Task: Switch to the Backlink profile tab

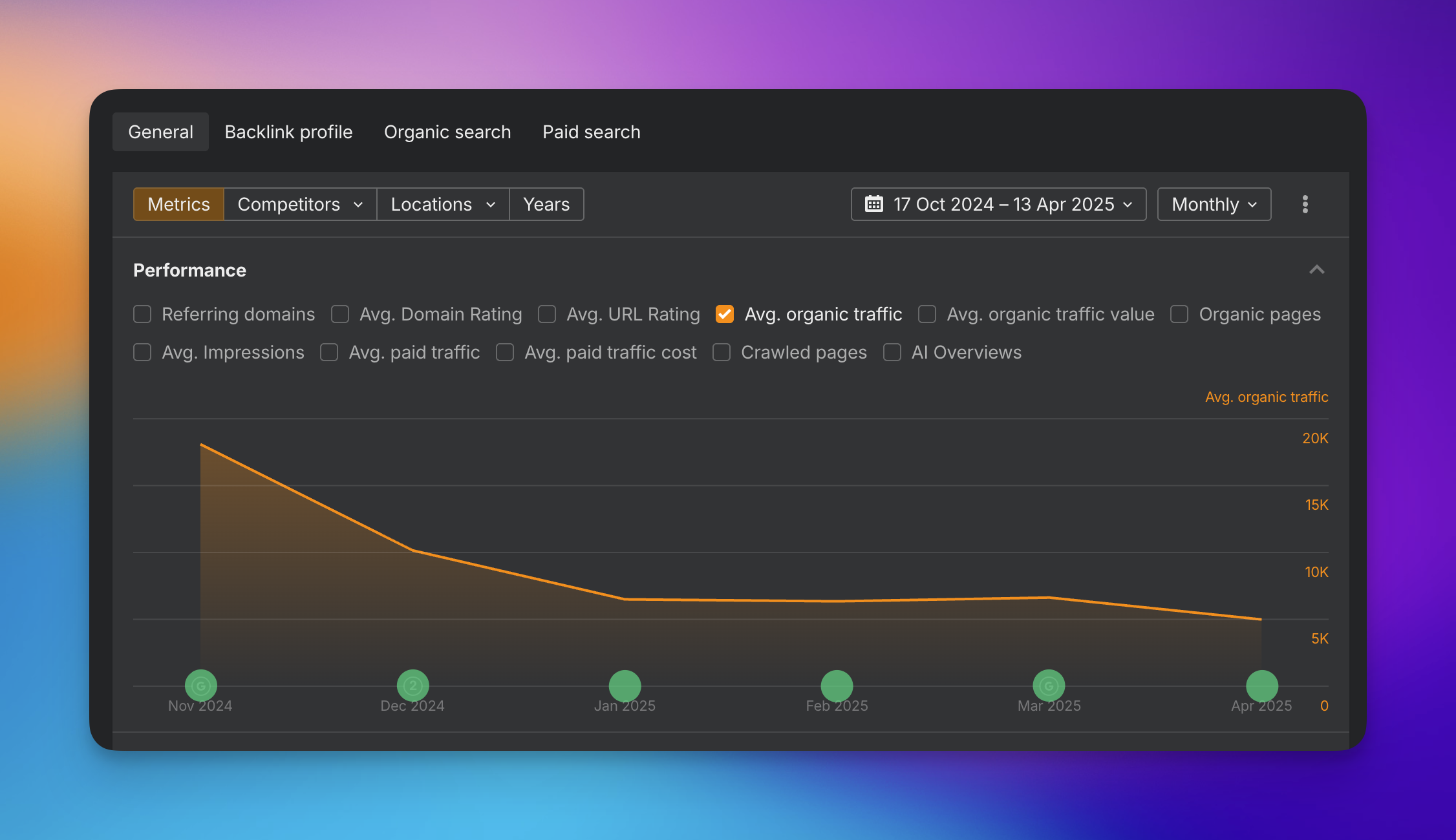Action: (288, 132)
